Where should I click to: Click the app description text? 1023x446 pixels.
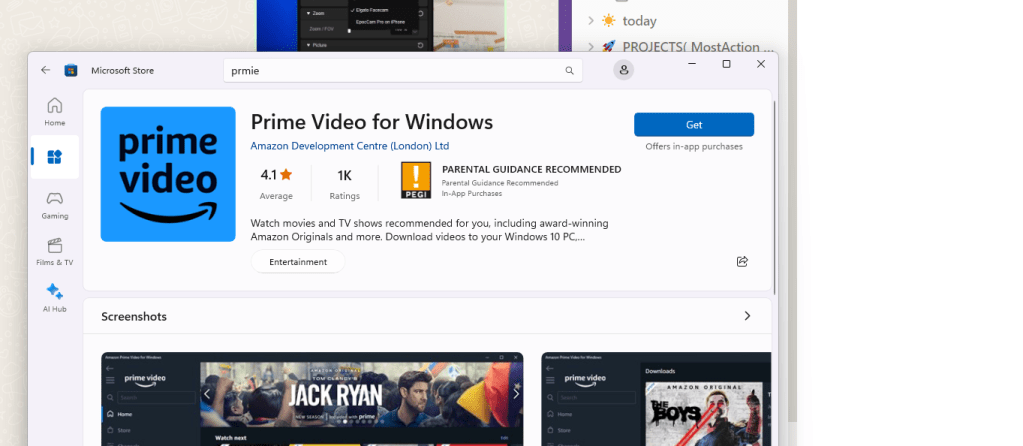429,230
